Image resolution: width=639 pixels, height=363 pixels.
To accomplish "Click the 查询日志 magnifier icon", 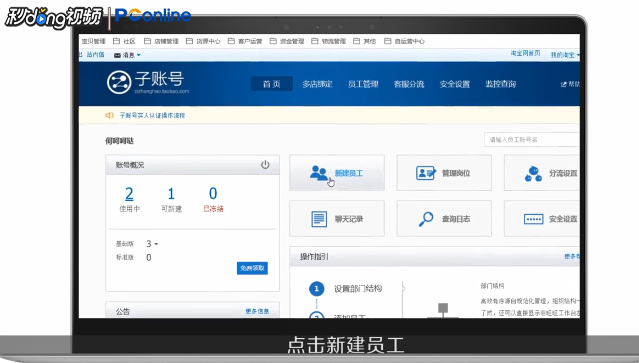I will point(426,219).
